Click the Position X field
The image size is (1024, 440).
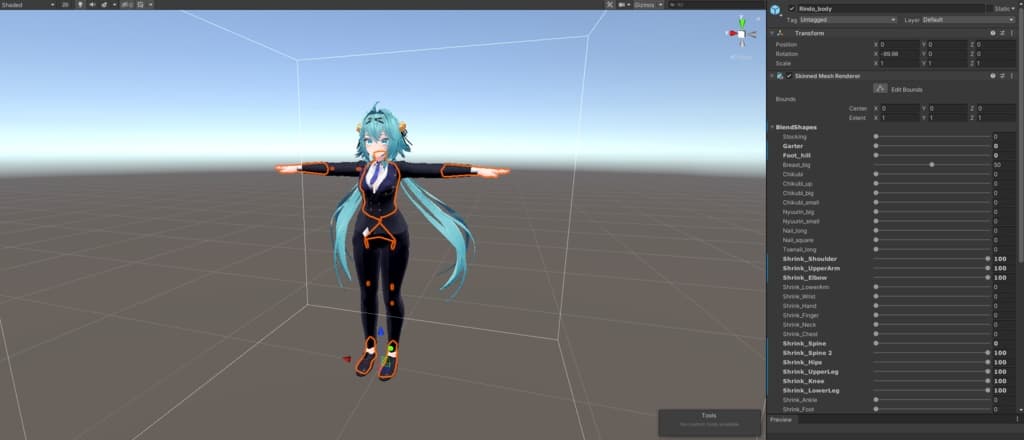[x=899, y=44]
